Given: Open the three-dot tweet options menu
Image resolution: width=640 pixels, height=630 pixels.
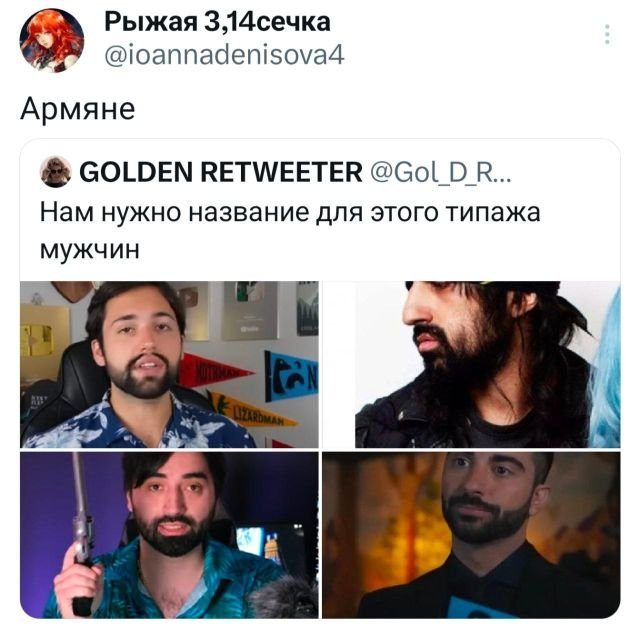Looking at the screenshot, I should pyautogui.click(x=607, y=34).
